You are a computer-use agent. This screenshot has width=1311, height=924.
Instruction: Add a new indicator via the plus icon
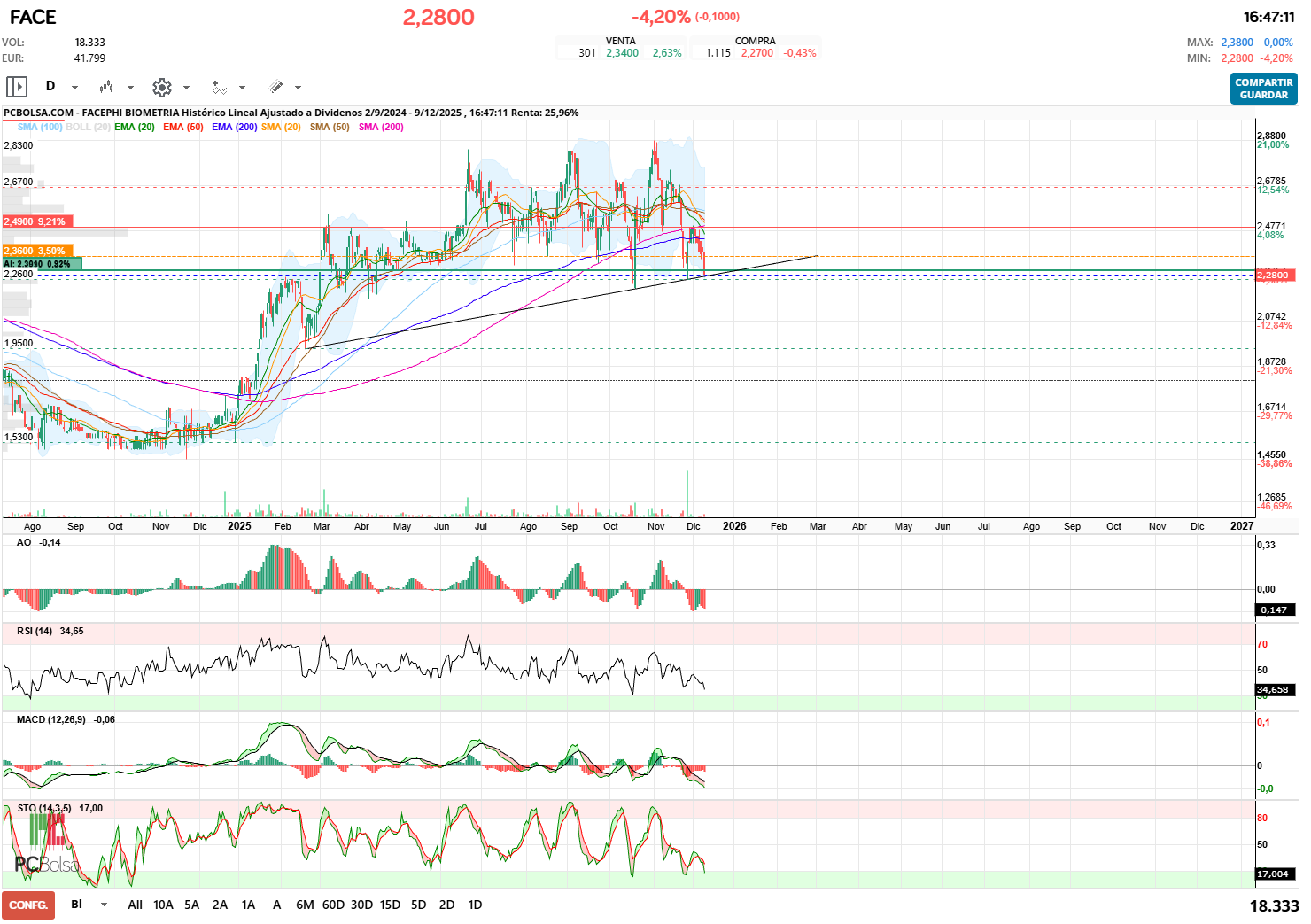tap(218, 87)
